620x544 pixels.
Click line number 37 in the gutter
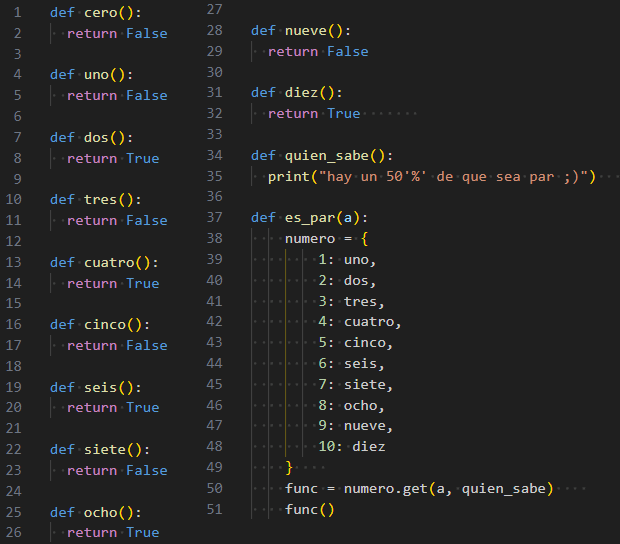(214, 218)
